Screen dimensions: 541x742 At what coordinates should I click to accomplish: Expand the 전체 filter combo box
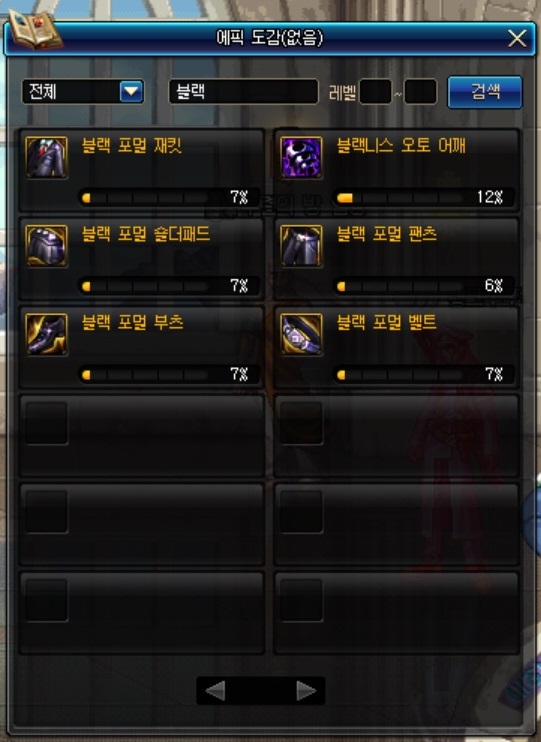point(83,91)
